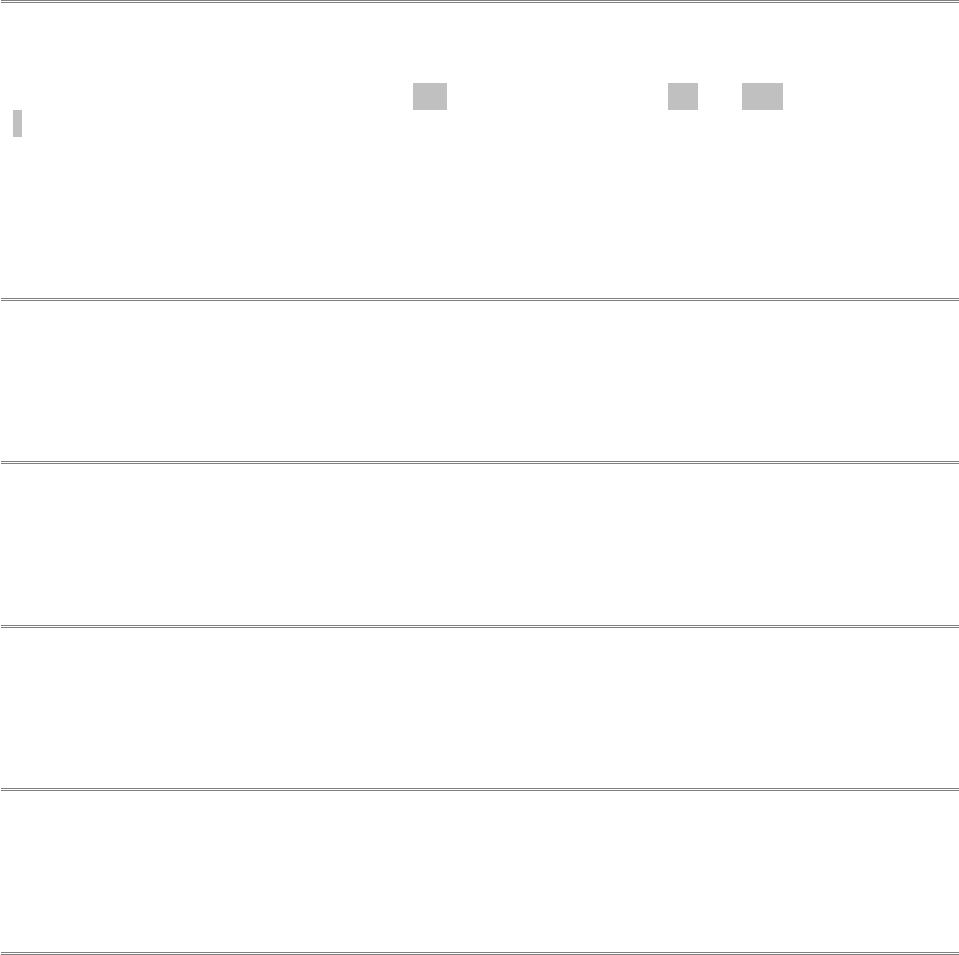
Task: Click inside the empty third section
Action: [479, 545]
